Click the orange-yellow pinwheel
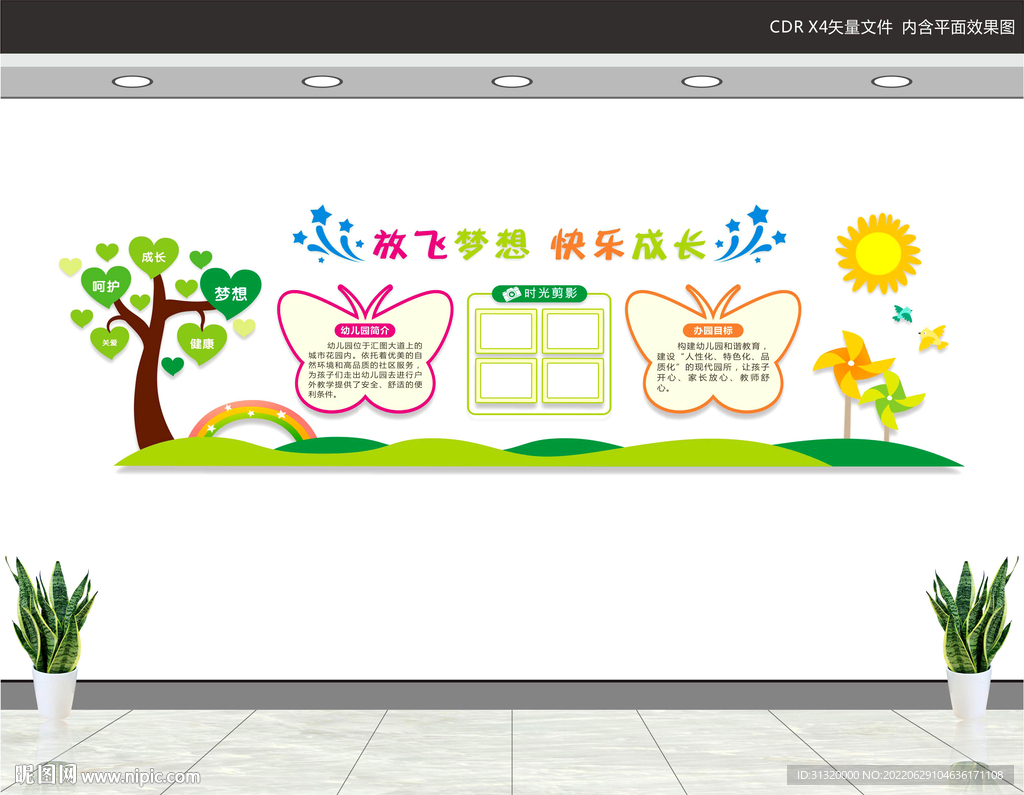This screenshot has width=1024, height=795. 852,365
